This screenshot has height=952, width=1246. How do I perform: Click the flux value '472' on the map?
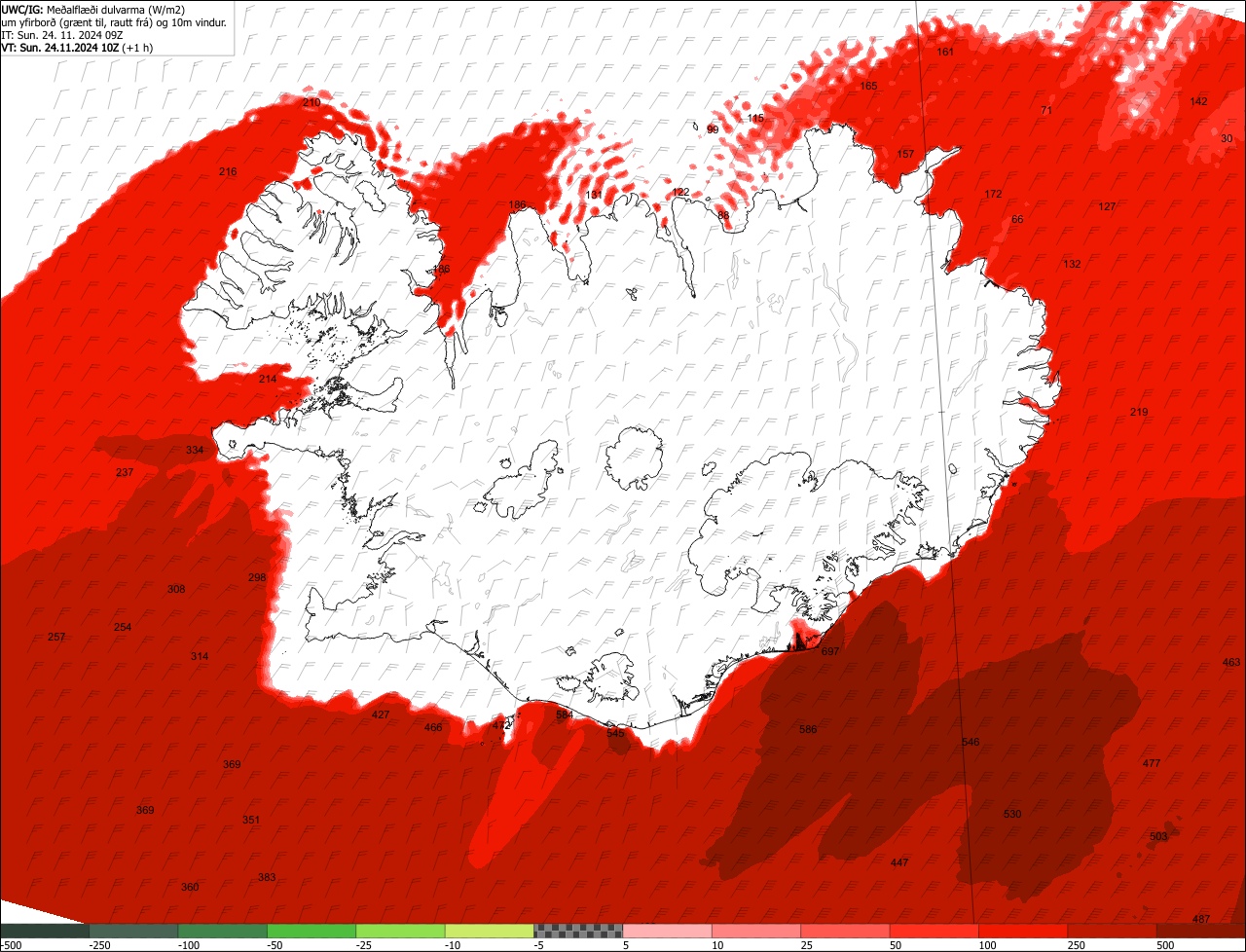tap(501, 725)
